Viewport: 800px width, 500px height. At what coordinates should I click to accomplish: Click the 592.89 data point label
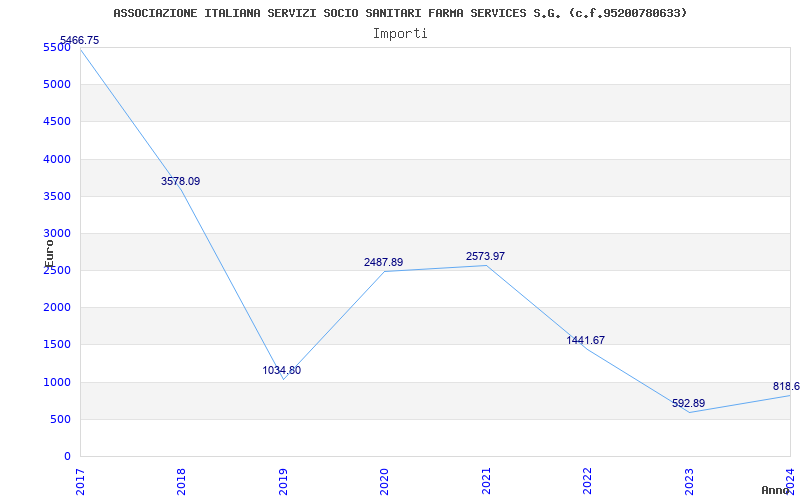tap(689, 404)
